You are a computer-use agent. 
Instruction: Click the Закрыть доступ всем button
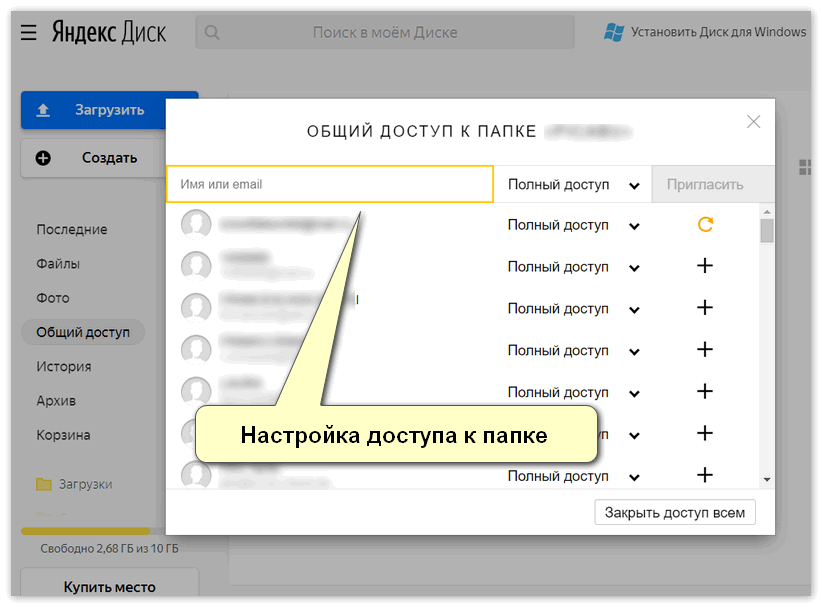(675, 512)
